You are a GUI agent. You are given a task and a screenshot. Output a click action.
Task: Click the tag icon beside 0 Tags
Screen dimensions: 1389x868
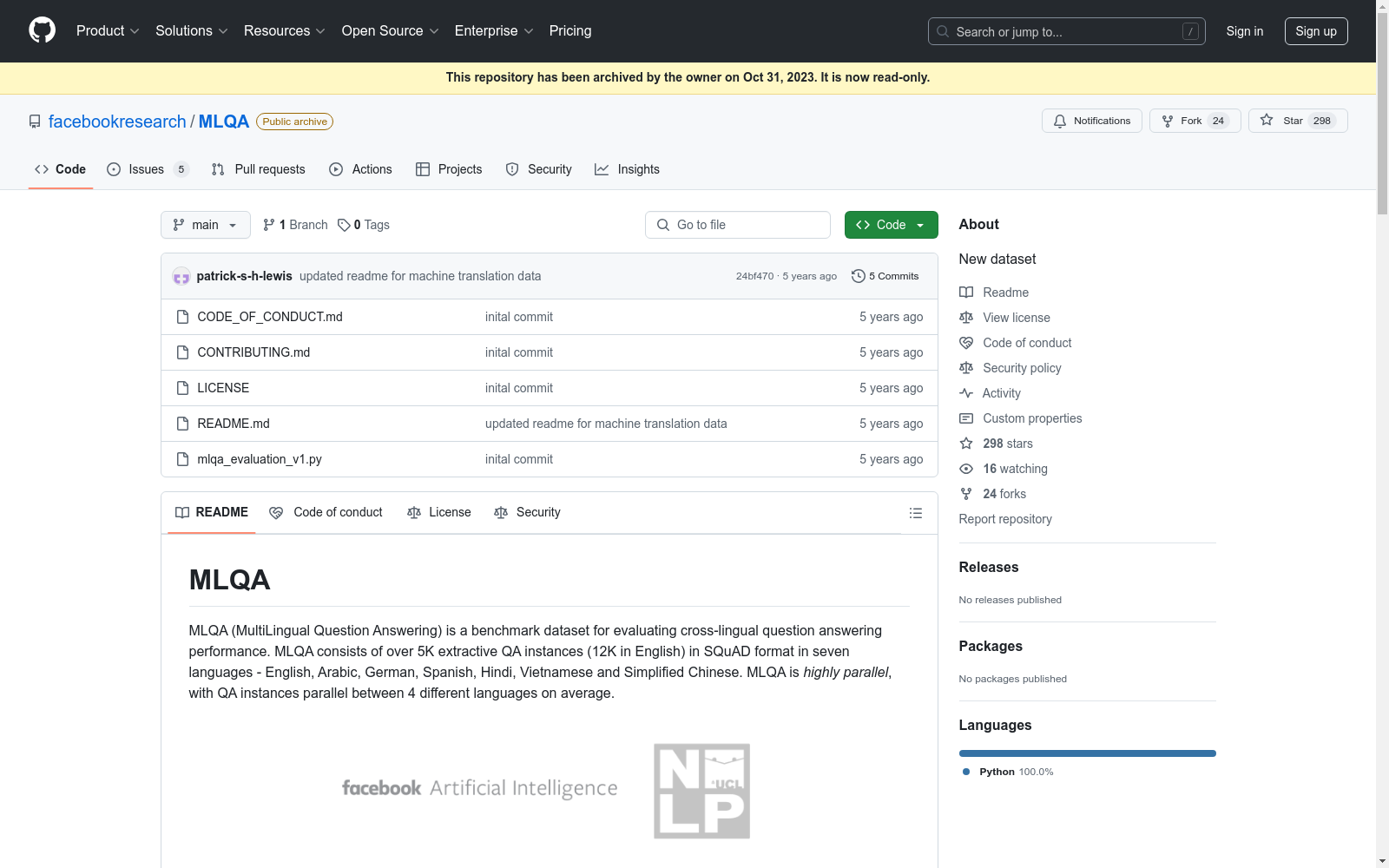point(344,225)
